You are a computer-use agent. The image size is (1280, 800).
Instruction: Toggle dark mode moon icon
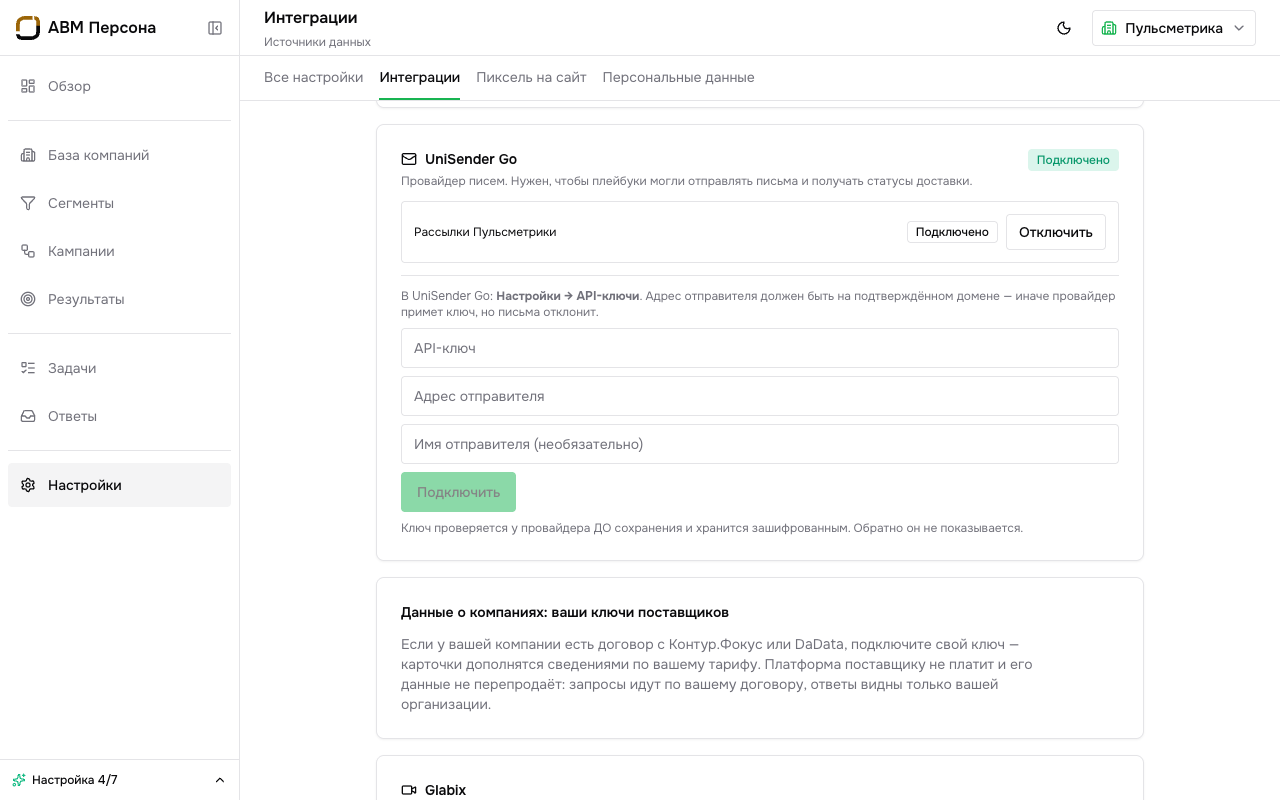tap(1064, 28)
